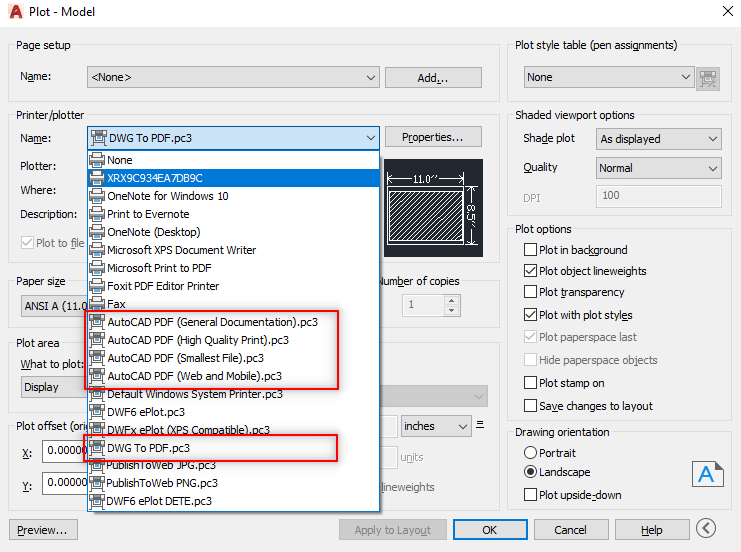Viewport: 741px width, 552px height.
Task: Select Microsoft Print to PDF
Action: (x=233, y=268)
